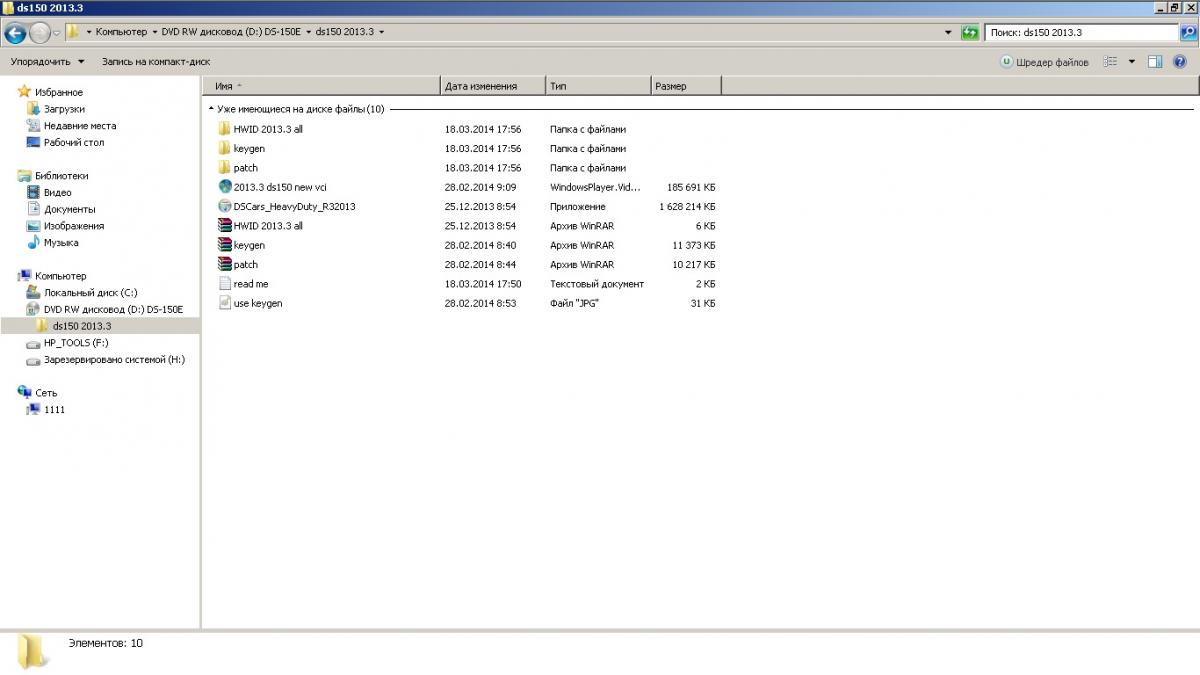The width and height of the screenshot is (1200, 675).
Task: Collapse the Уже имеющиеся на диске файлы group
Action: [x=211, y=109]
